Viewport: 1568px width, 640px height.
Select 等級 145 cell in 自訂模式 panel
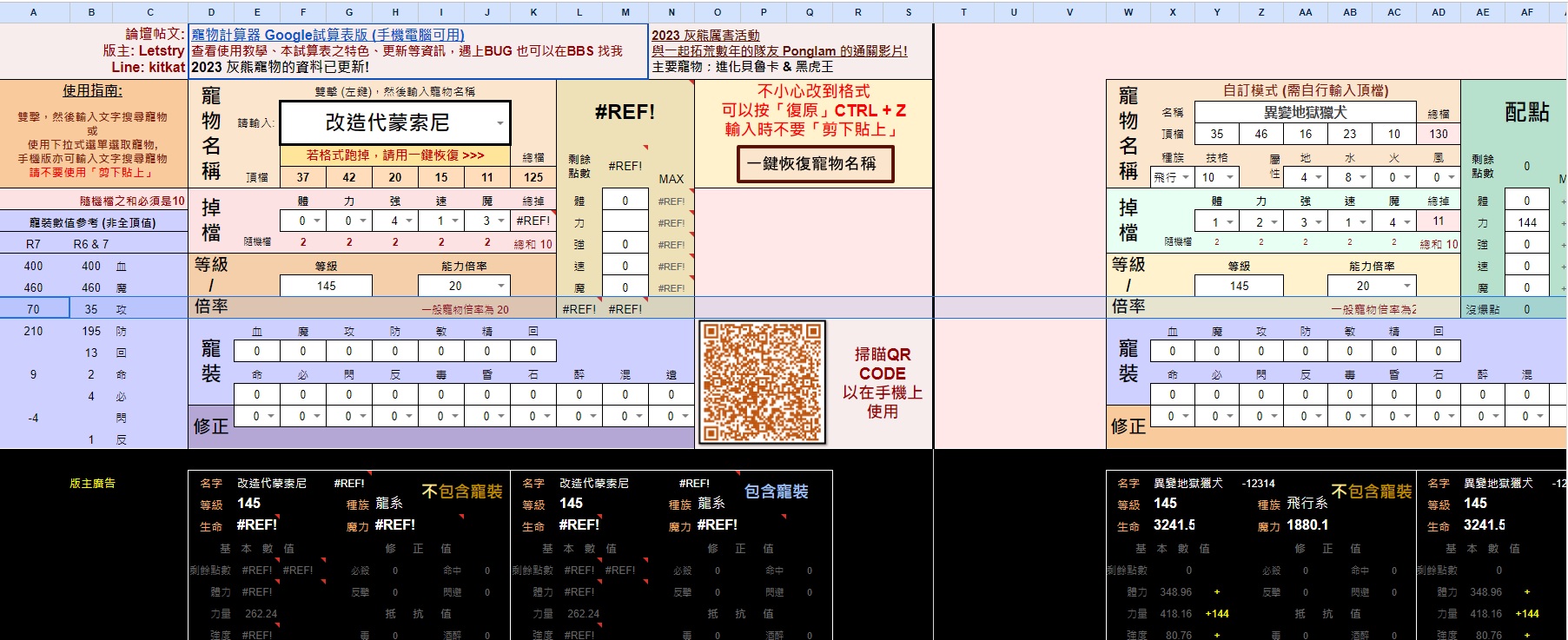[x=1240, y=286]
